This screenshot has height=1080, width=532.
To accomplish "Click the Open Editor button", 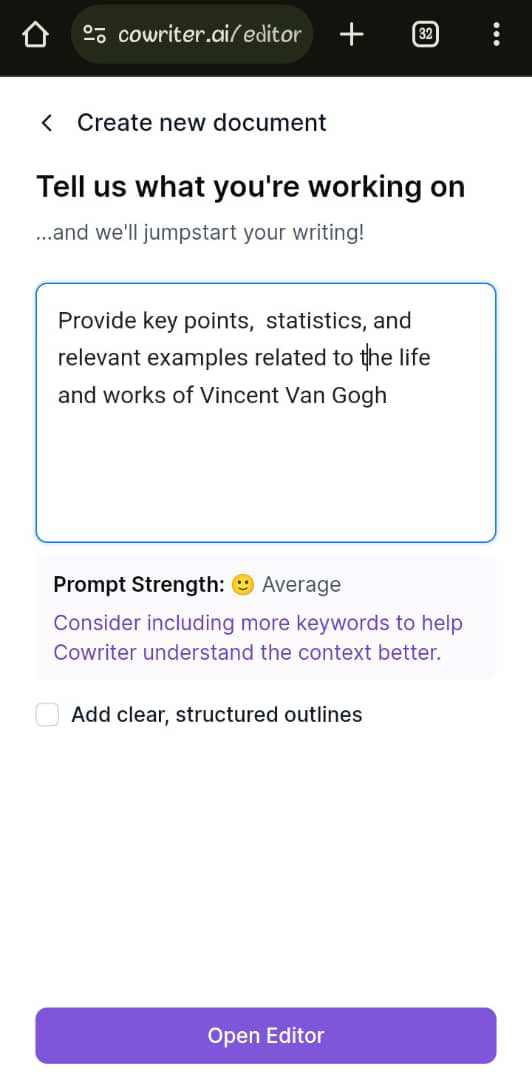I will [x=266, y=1035].
